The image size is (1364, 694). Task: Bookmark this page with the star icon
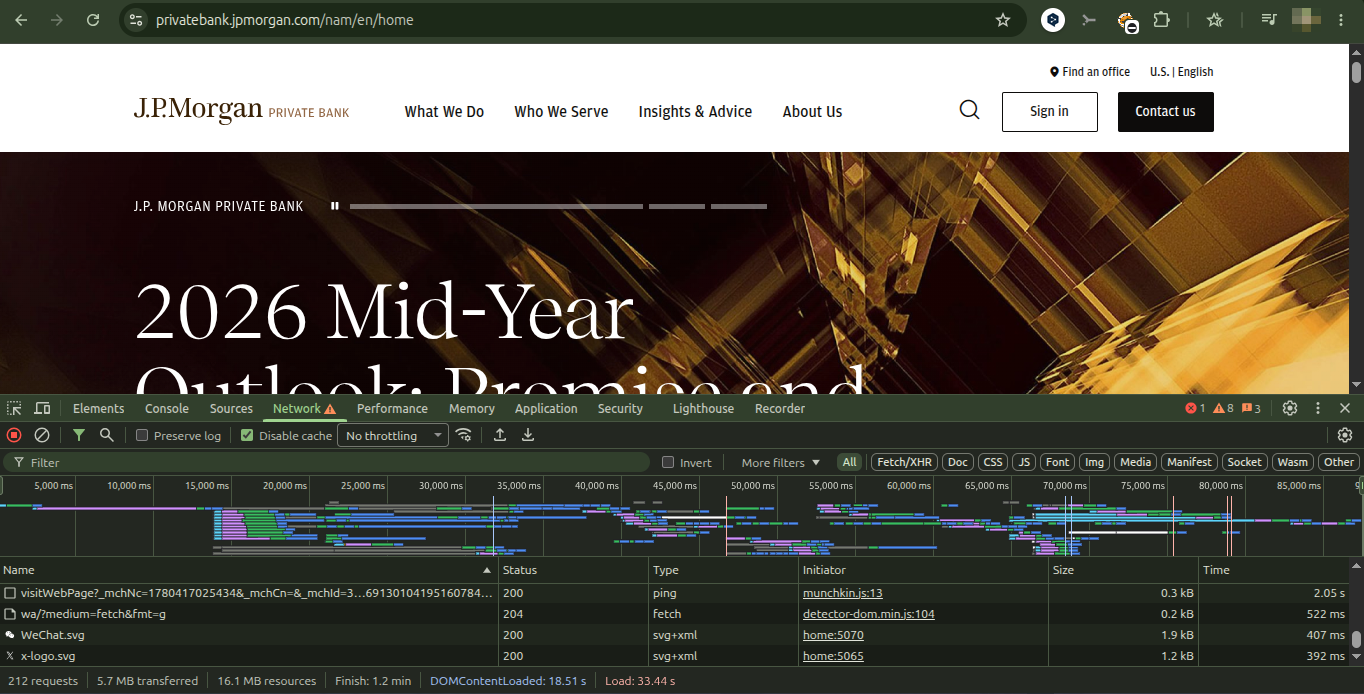1003,20
